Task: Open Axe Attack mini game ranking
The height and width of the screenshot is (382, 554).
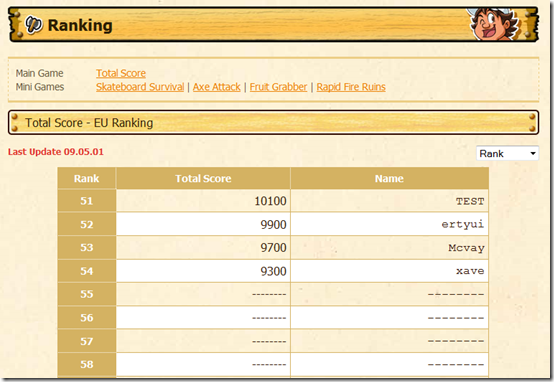Action: 217,87
